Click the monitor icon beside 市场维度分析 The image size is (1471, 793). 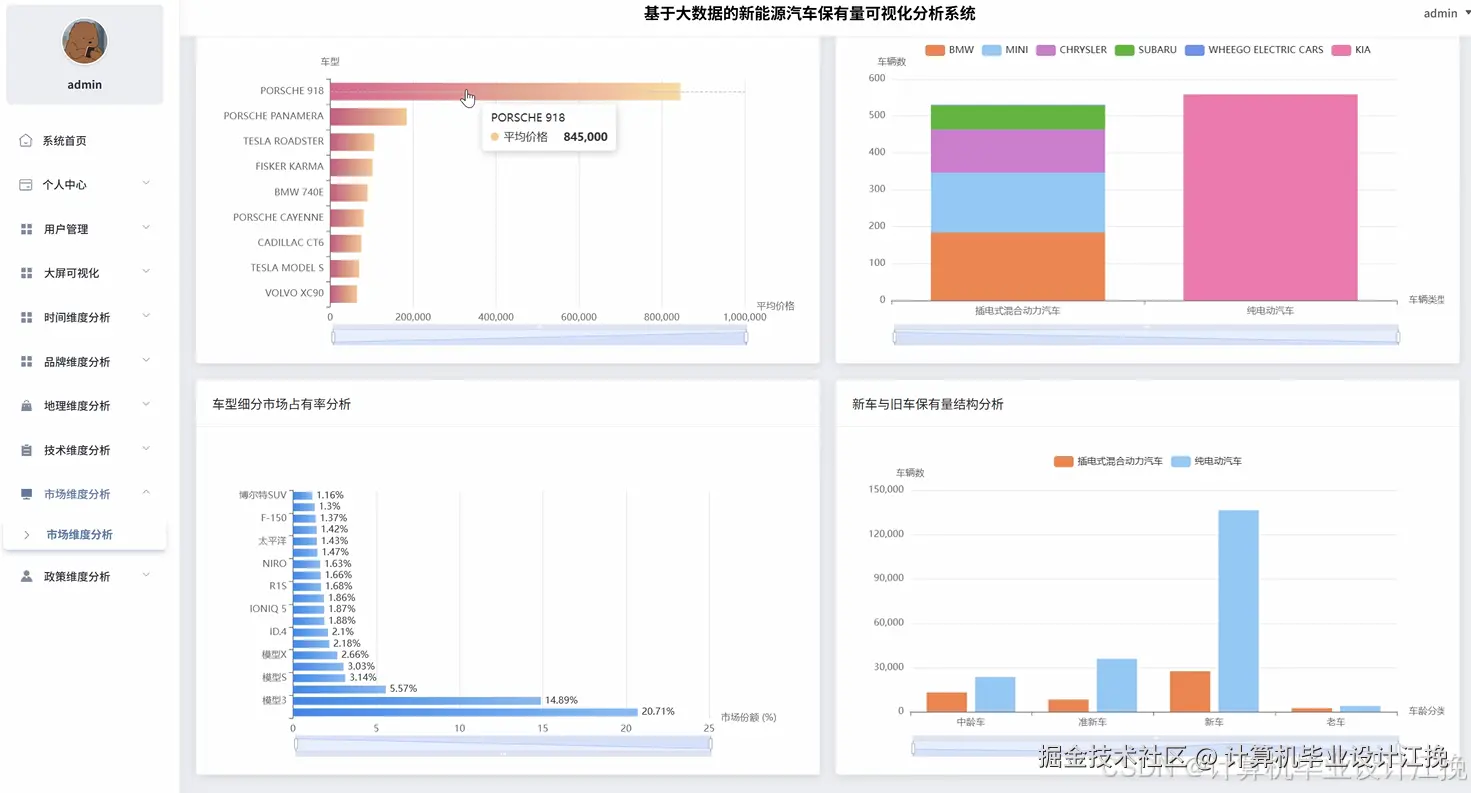point(26,494)
